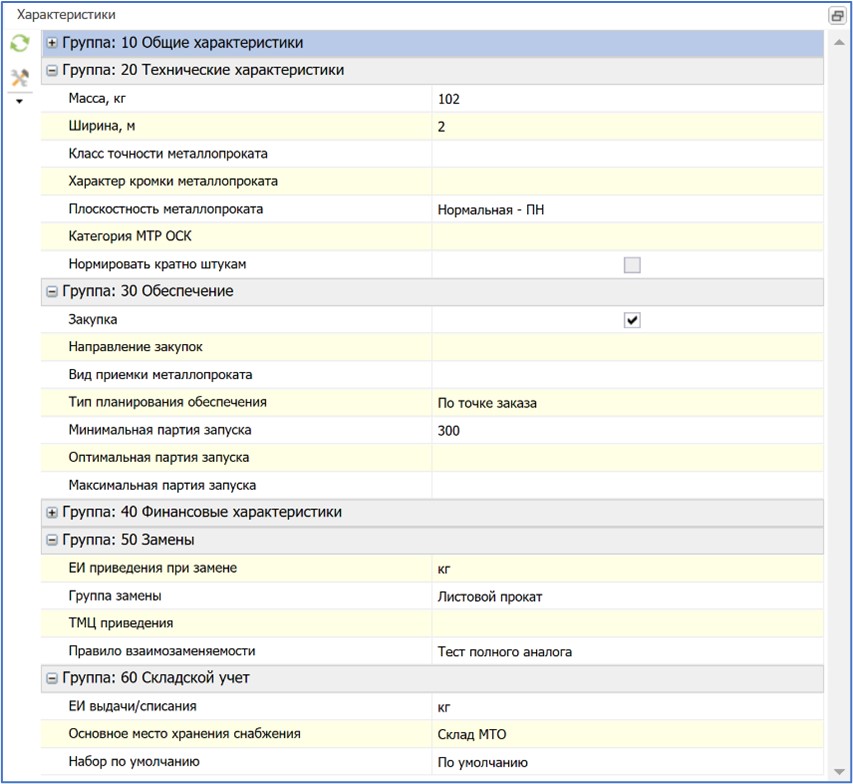Uncheck the 'Закупка' checkbox
The image size is (853, 784).
pyautogui.click(x=631, y=320)
